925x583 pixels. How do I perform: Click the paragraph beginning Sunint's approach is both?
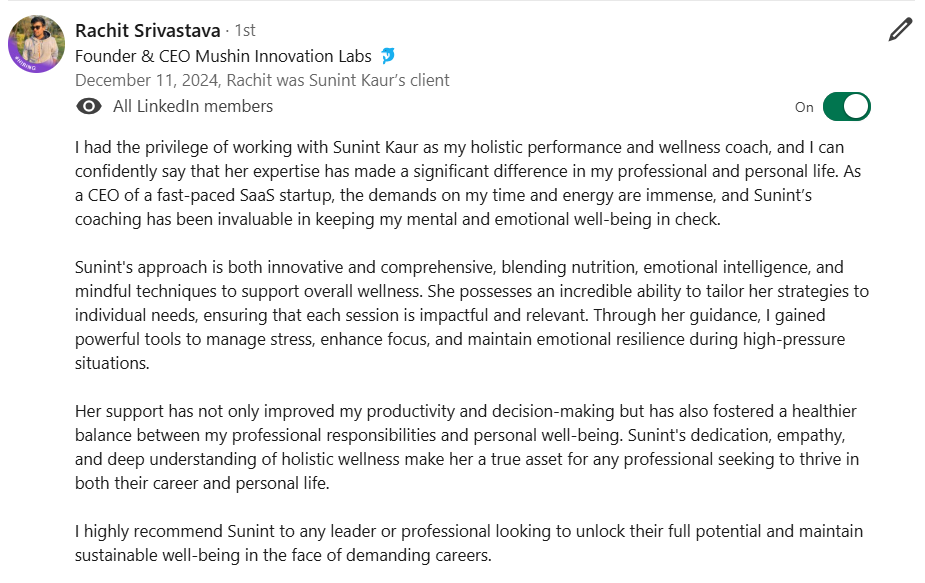tap(472, 315)
